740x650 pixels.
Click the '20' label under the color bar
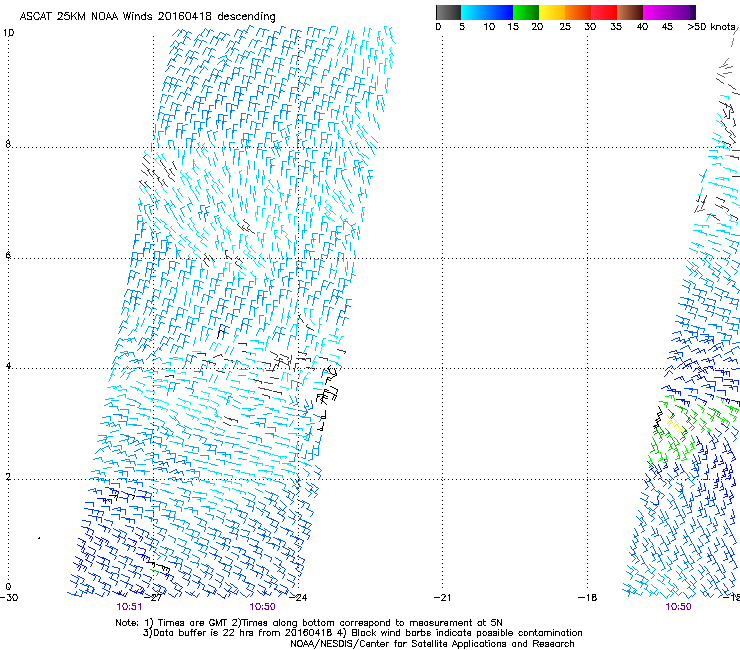[x=537, y=26]
